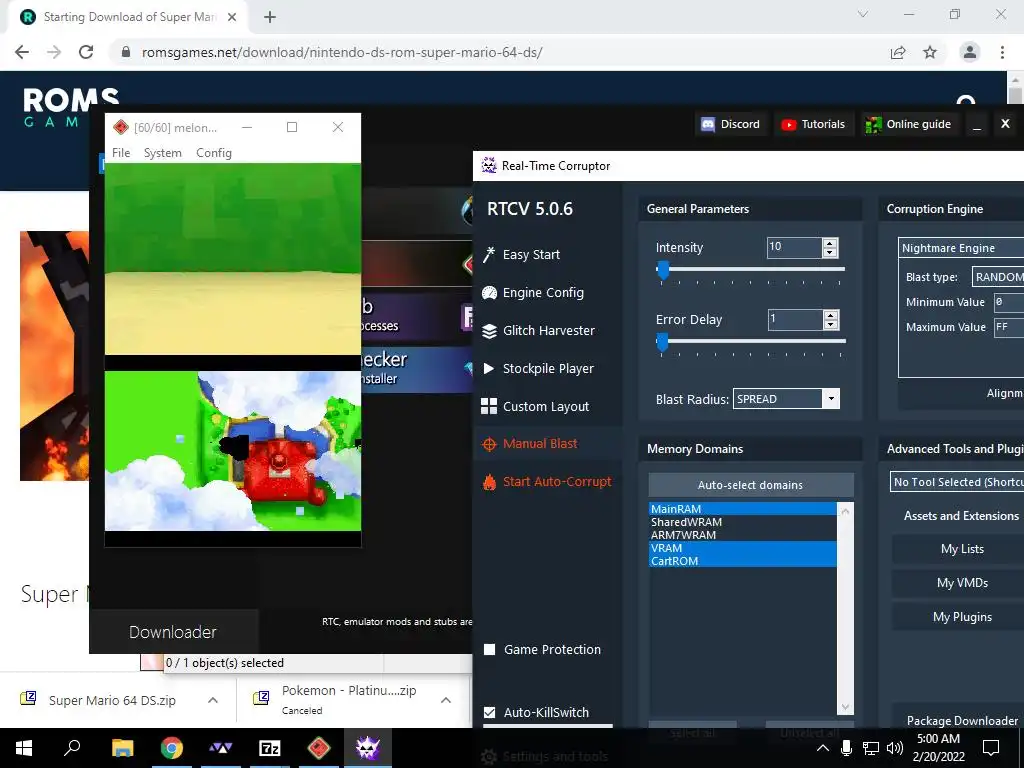Open new Chrome tab
The width and height of the screenshot is (1024, 768).
click(x=270, y=17)
